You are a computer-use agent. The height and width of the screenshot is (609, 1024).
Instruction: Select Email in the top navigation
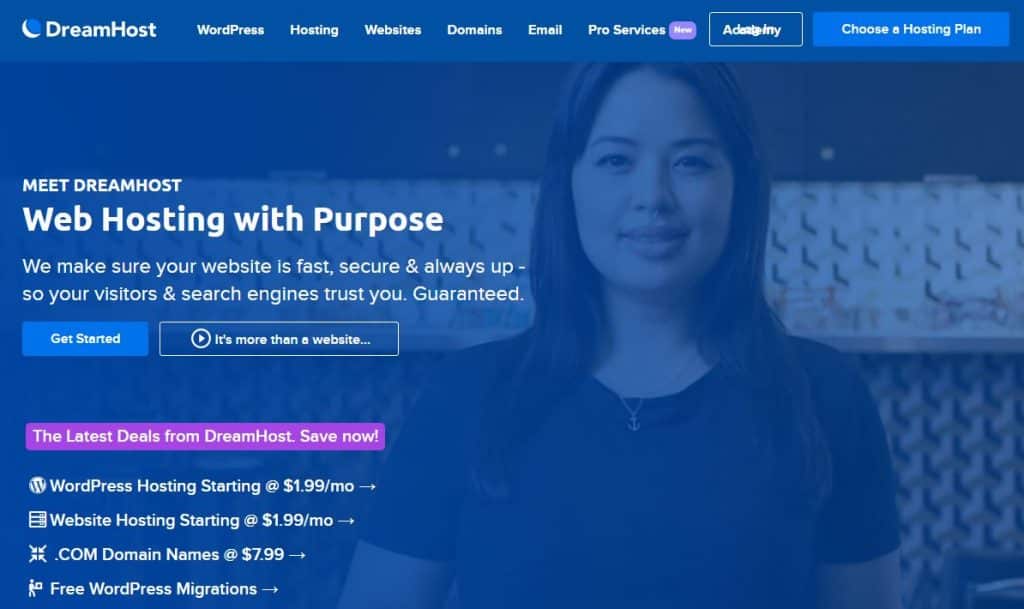coord(545,30)
